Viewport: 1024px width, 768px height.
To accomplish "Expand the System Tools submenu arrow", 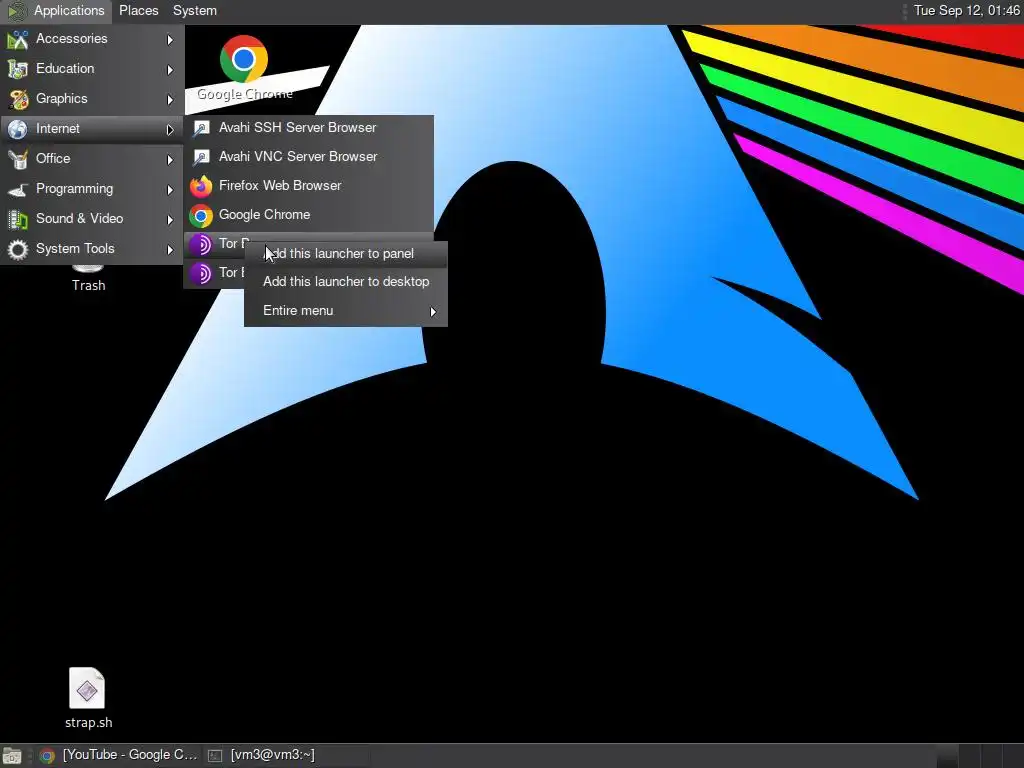I will pos(170,250).
